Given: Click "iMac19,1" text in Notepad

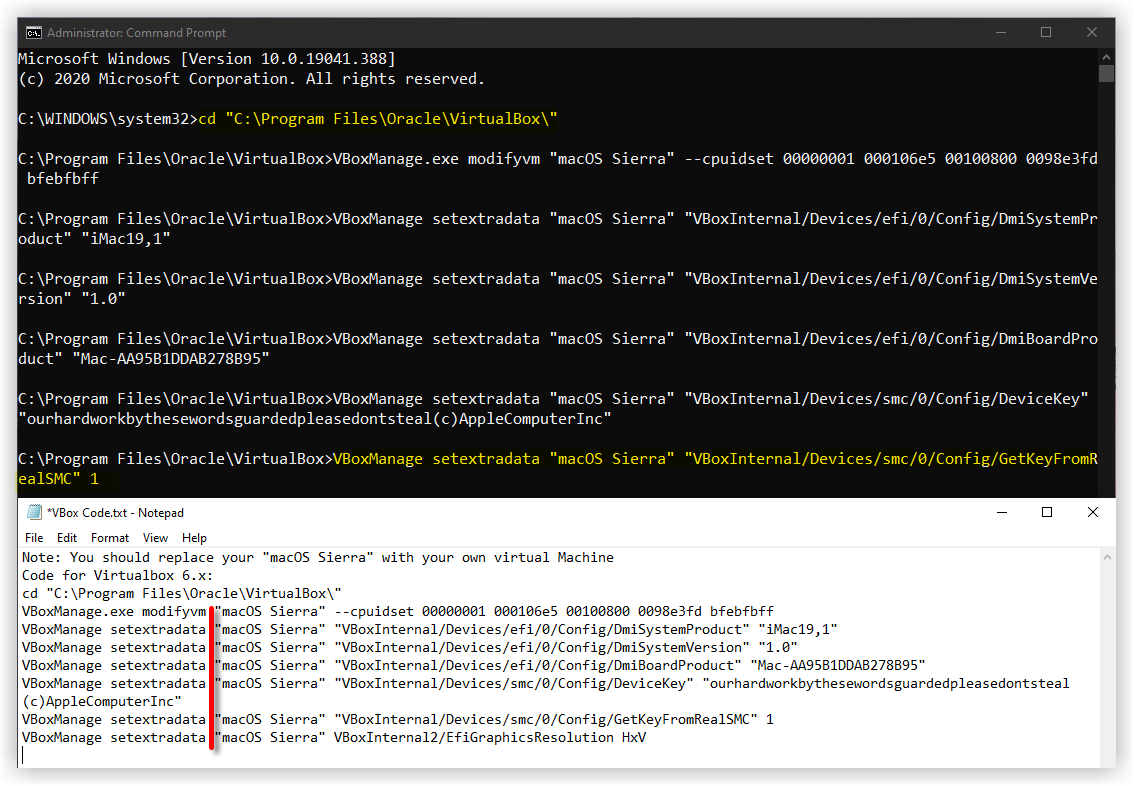Looking at the screenshot, I should tap(798, 630).
